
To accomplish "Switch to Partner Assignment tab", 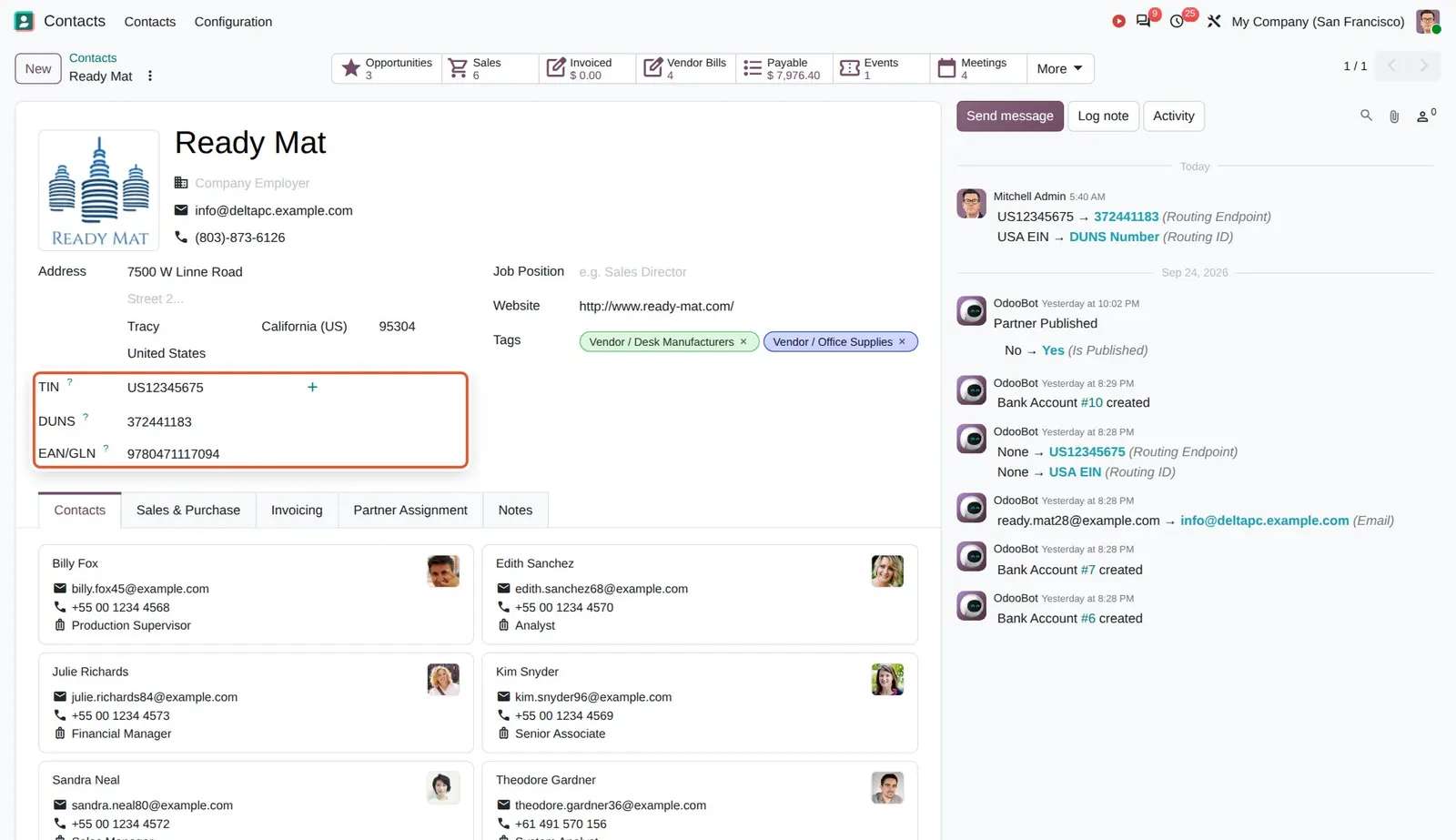I will (410, 511).
